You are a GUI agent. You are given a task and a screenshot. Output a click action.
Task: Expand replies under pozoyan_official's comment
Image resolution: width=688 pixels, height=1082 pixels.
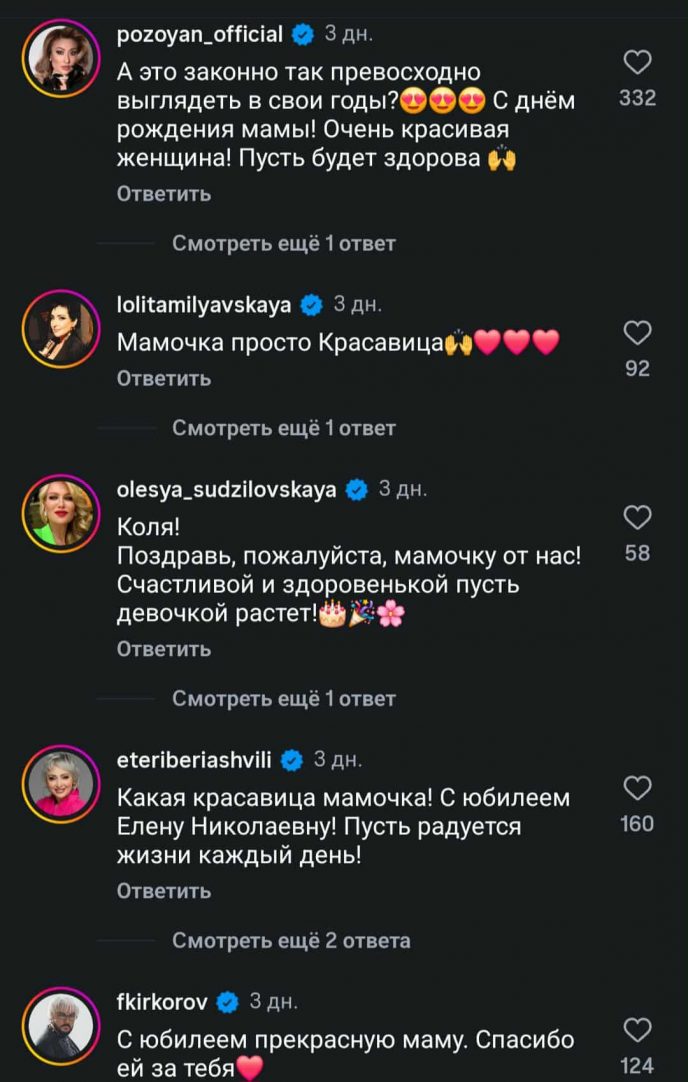284,243
